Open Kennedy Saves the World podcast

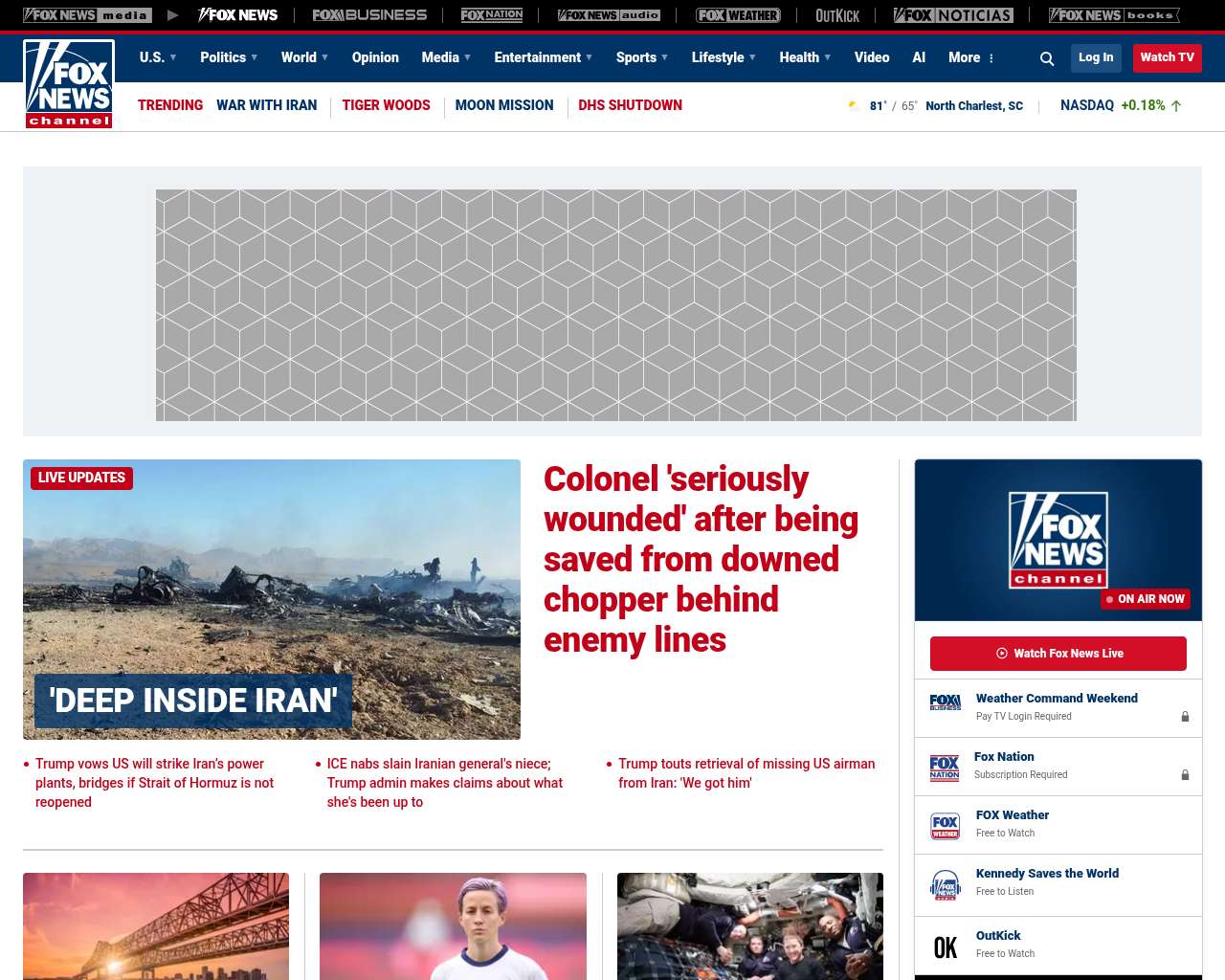[x=1047, y=874]
